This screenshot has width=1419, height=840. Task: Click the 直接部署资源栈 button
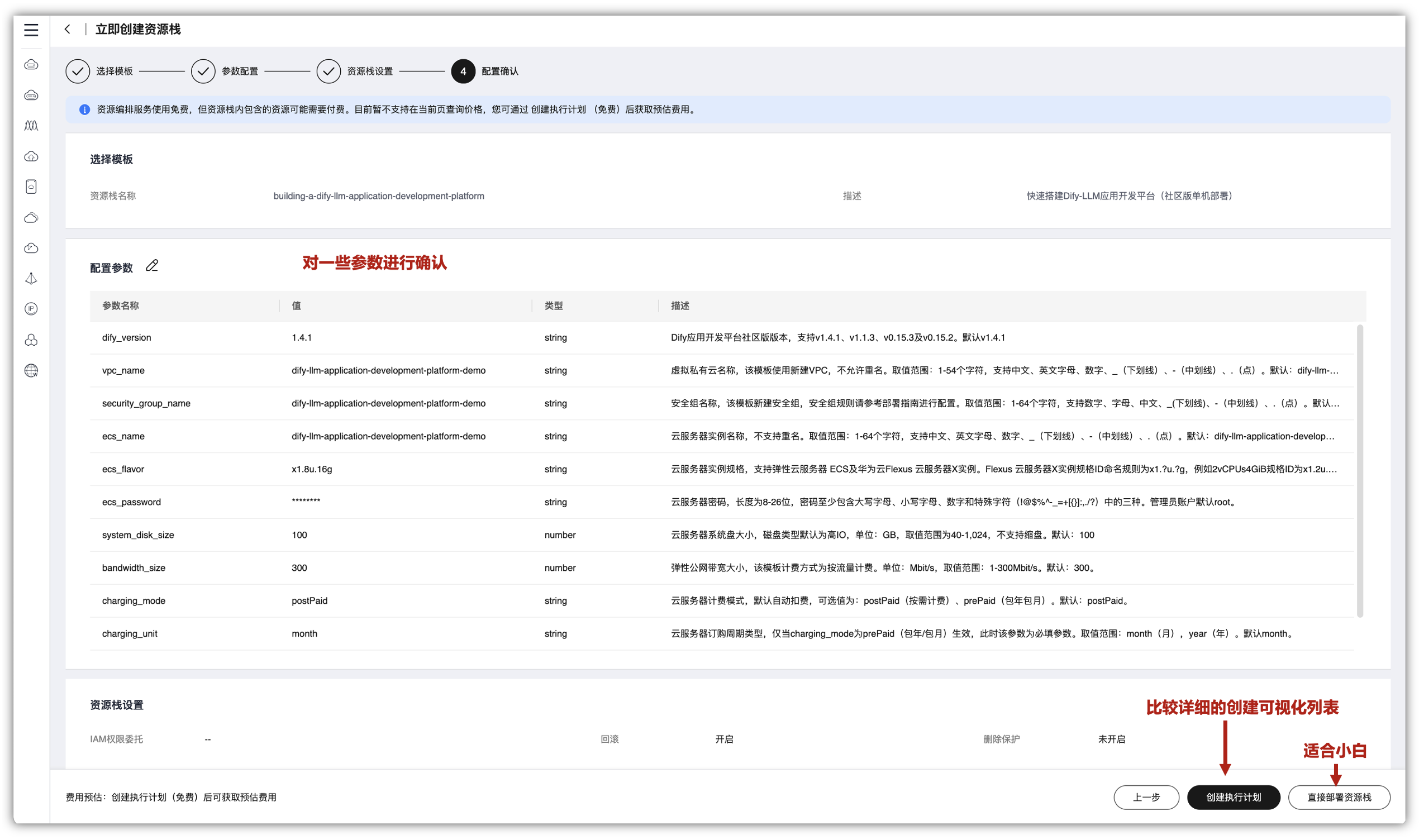click(x=1339, y=797)
